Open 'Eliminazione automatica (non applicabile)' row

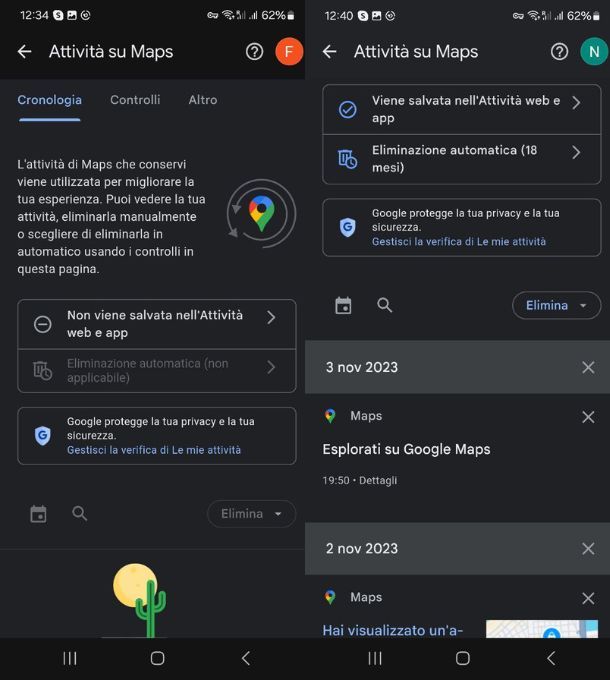(x=157, y=370)
